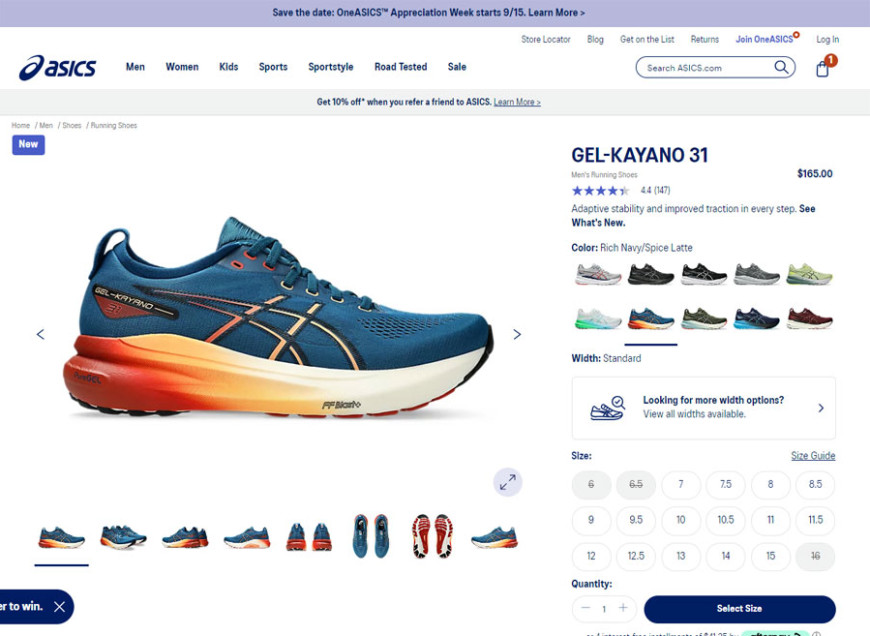Open the Kids menu
The image size is (870, 636).
[229, 67]
